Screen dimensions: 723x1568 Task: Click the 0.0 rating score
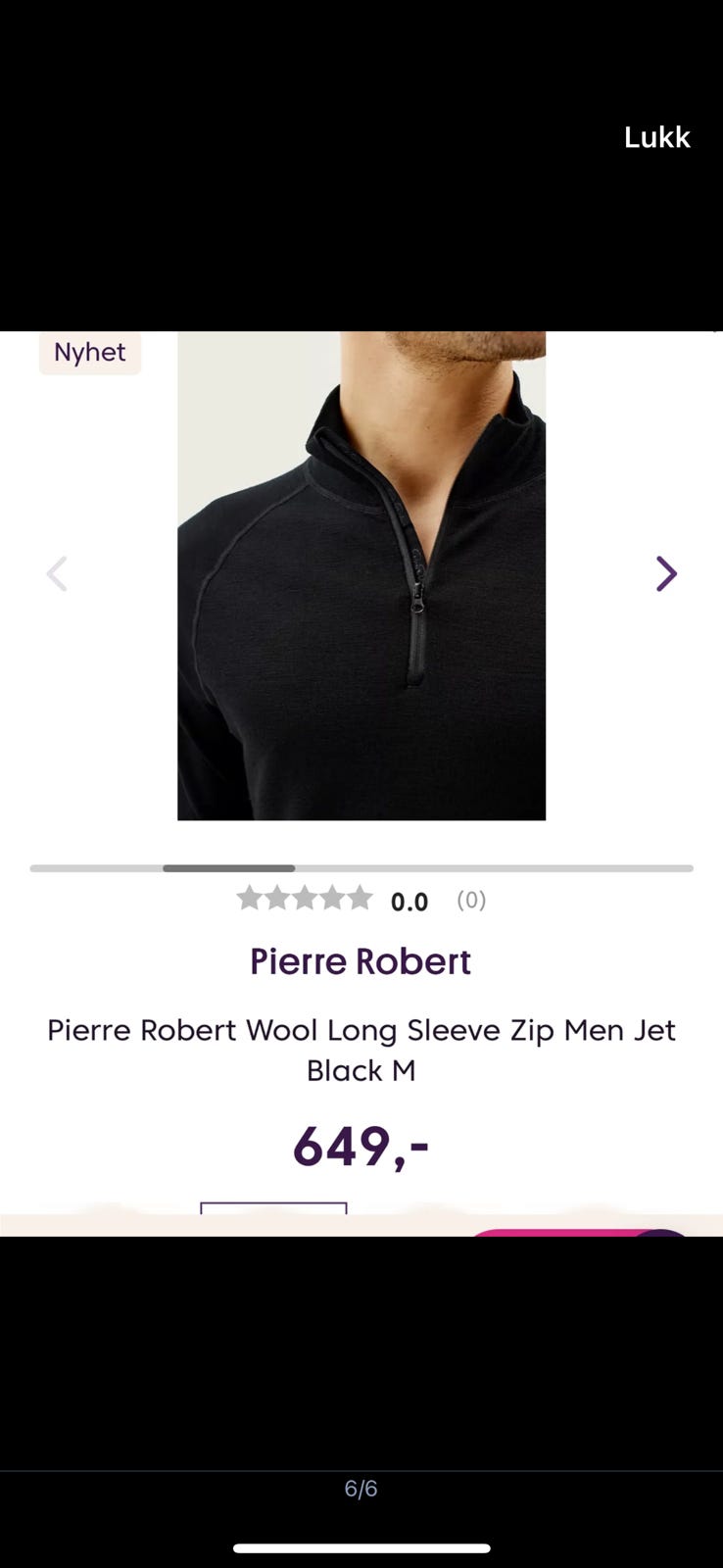(410, 902)
